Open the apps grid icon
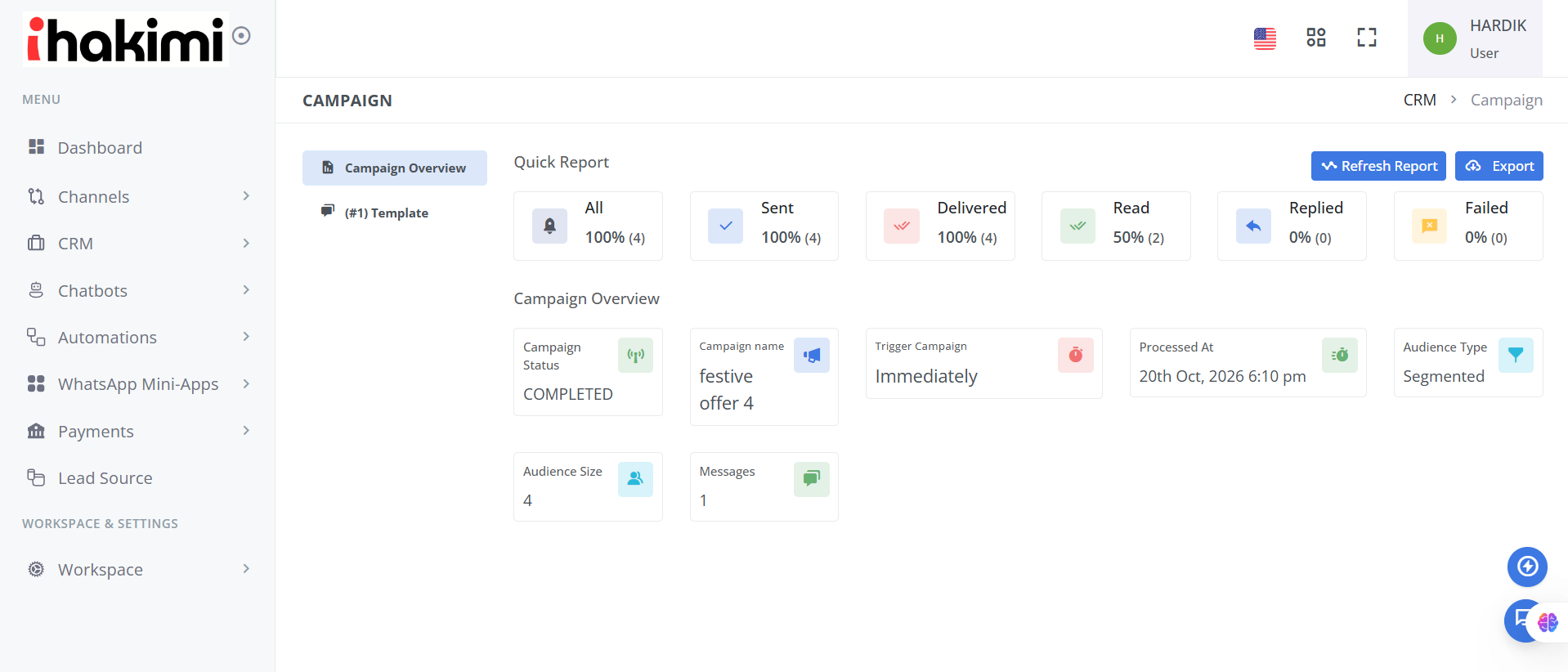Image resolution: width=1568 pixels, height=672 pixels. (1316, 38)
